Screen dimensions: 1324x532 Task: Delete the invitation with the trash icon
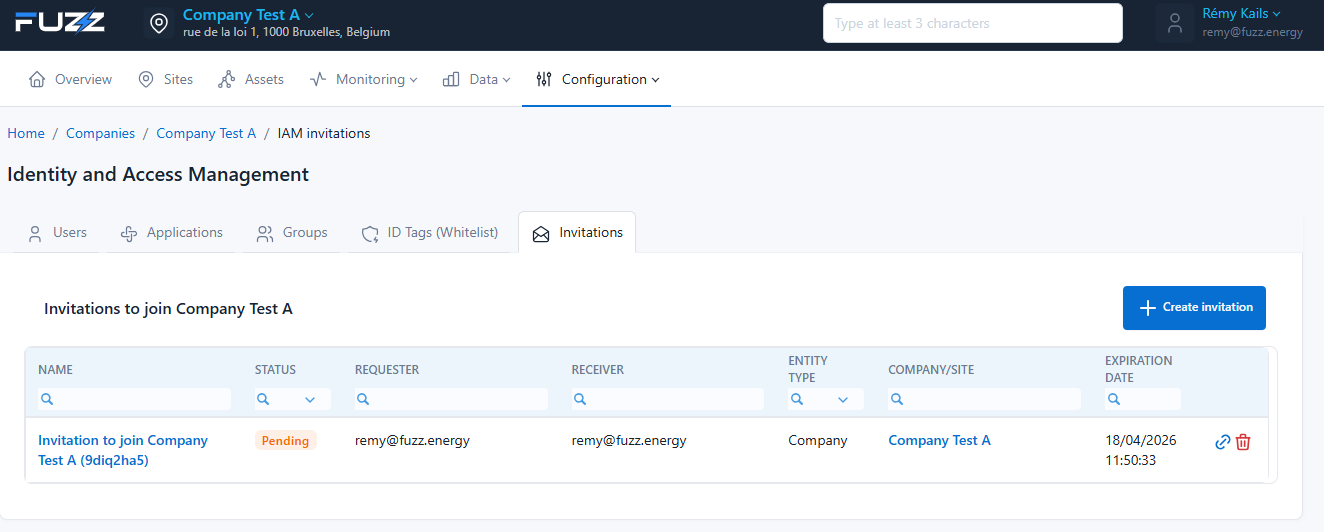1243,442
